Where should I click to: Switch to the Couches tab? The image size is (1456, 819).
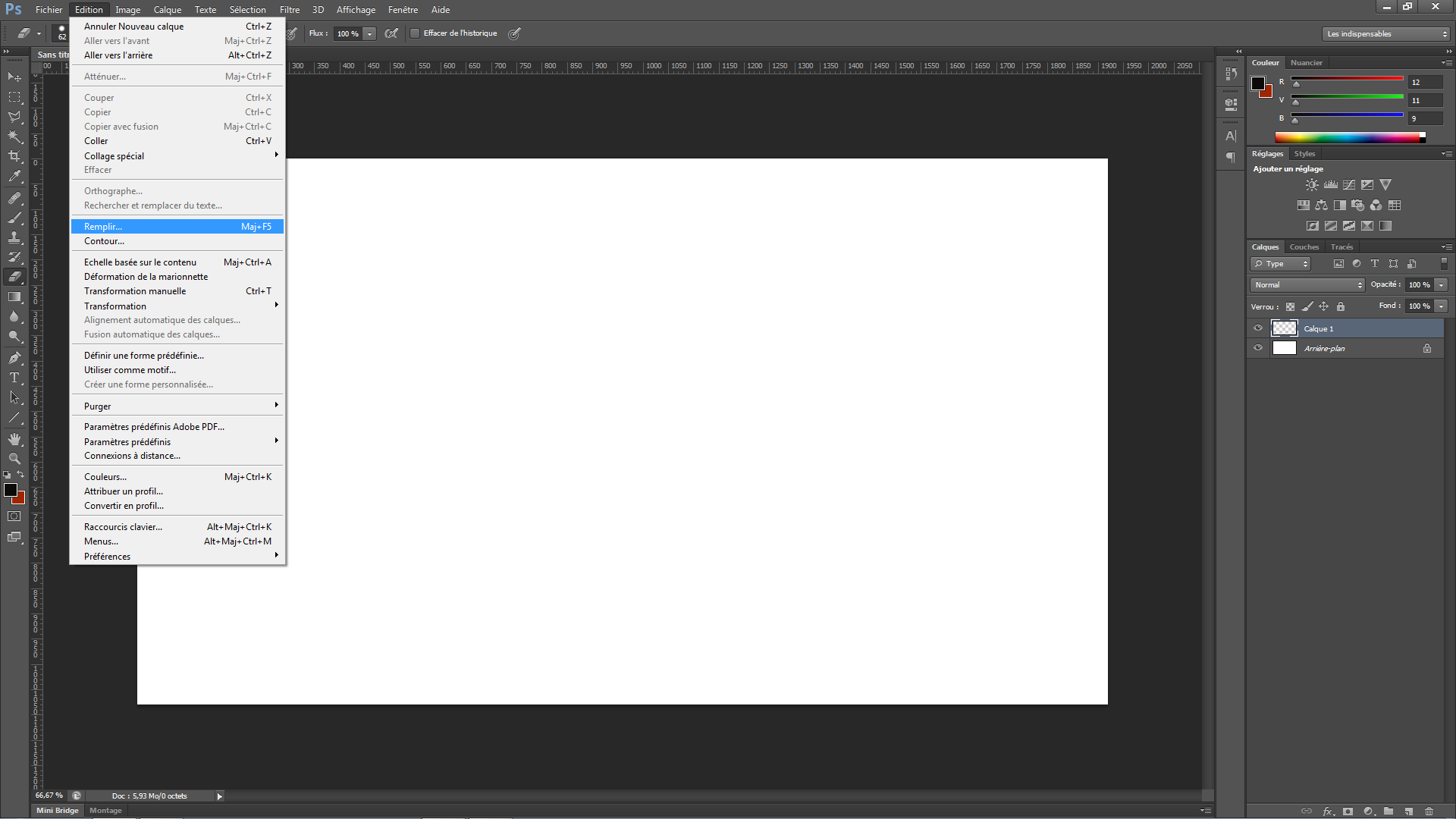pos(1304,247)
